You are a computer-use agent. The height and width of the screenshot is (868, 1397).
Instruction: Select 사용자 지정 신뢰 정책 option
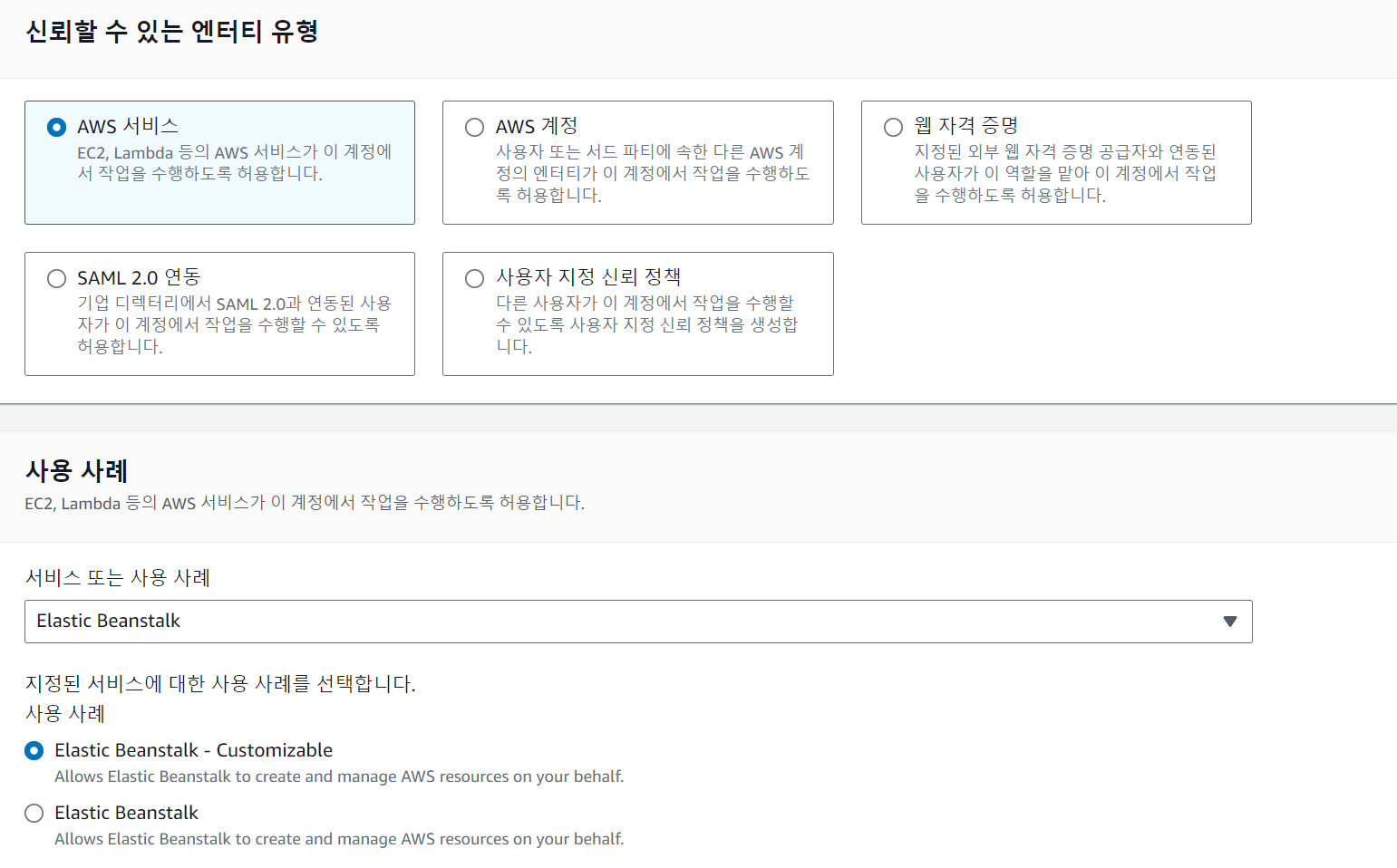tap(474, 278)
